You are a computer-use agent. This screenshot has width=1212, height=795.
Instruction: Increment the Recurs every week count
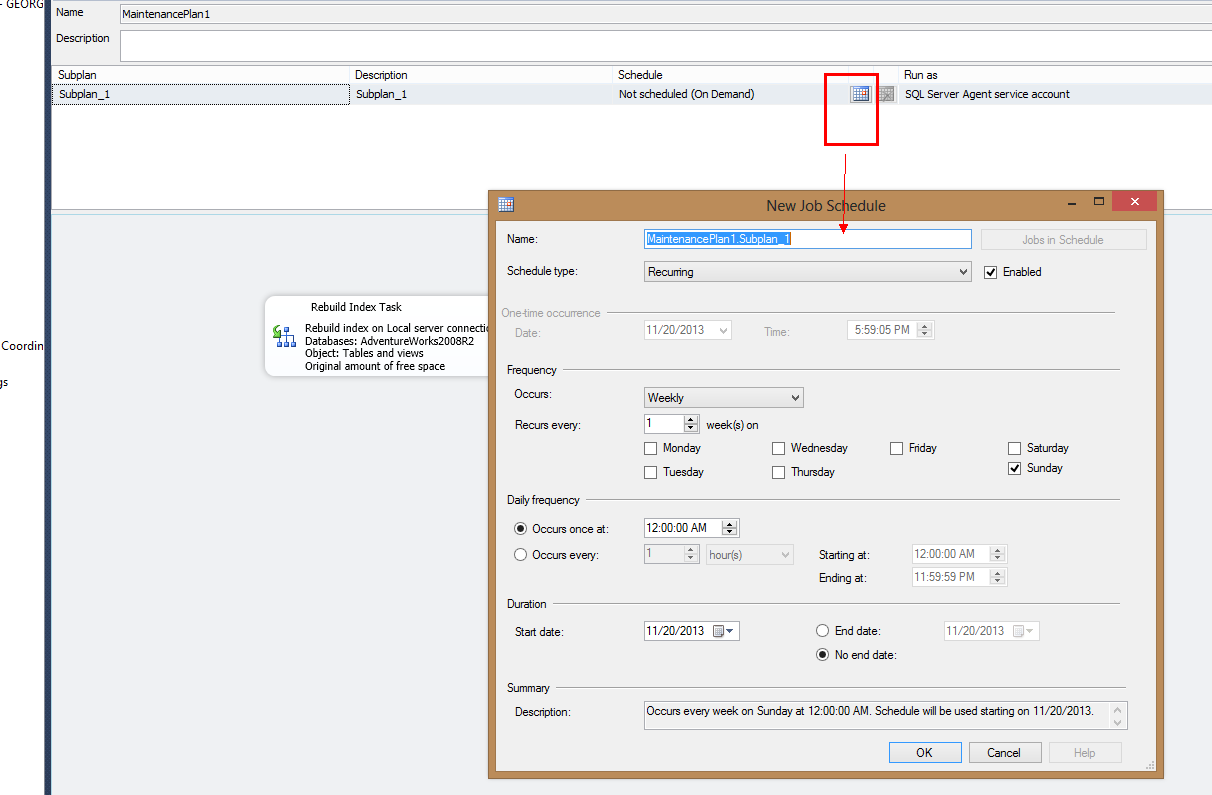[x=689, y=419]
